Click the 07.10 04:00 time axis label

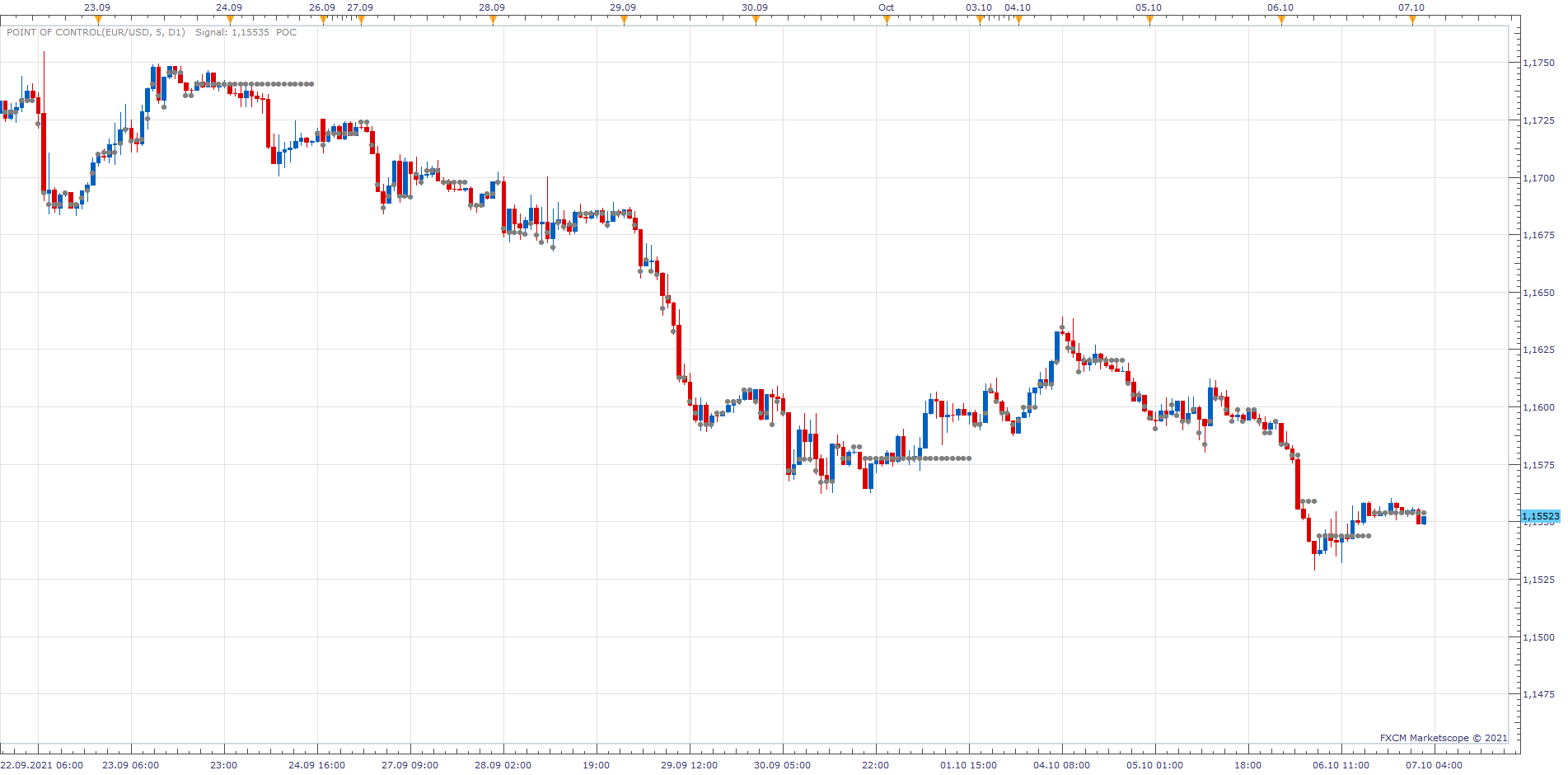1435,765
